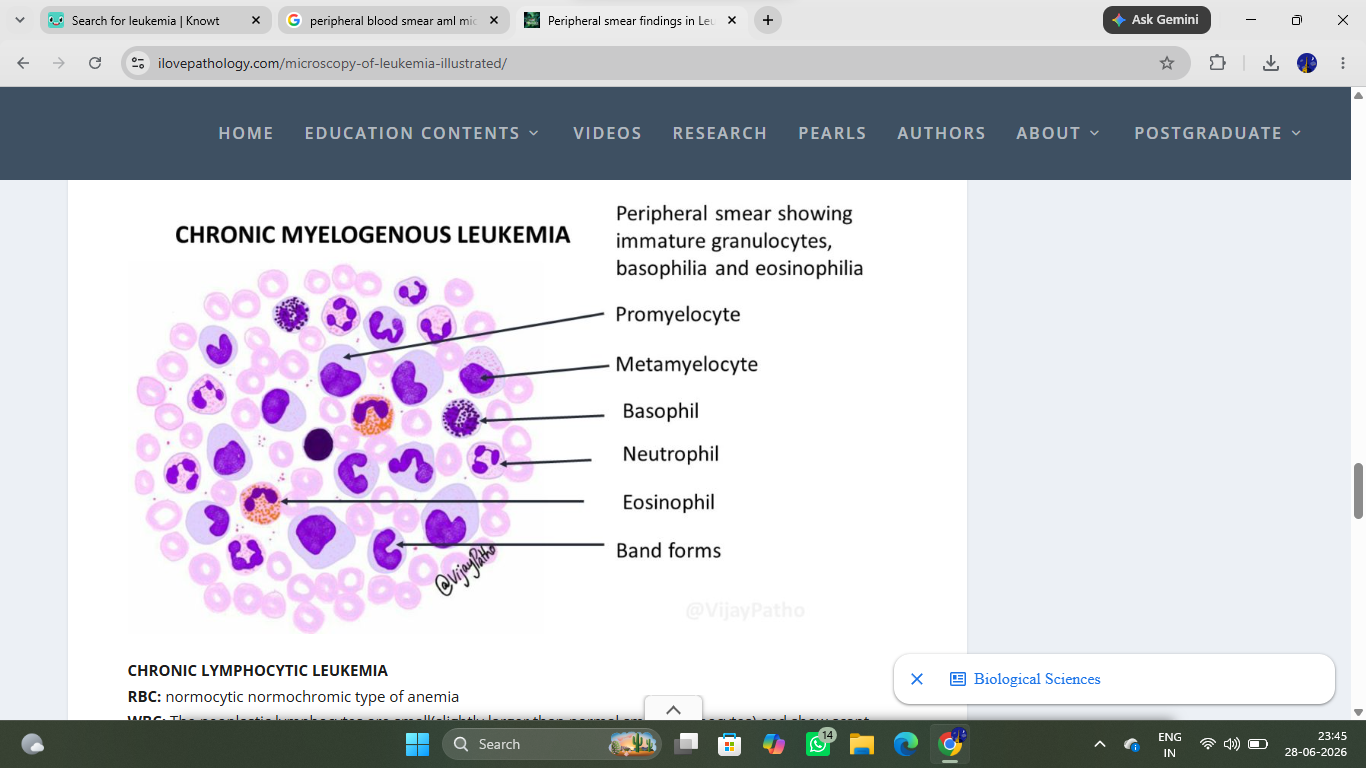Open a new browser tab

(768, 20)
